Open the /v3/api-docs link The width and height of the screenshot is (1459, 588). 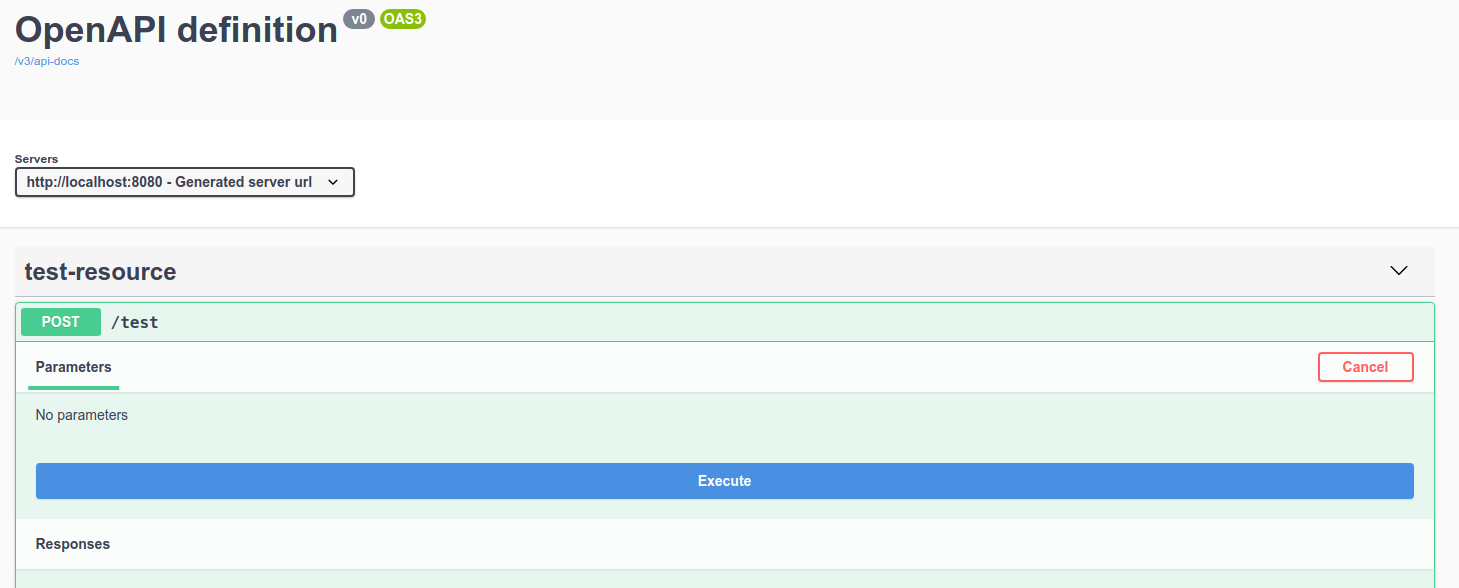(46, 61)
